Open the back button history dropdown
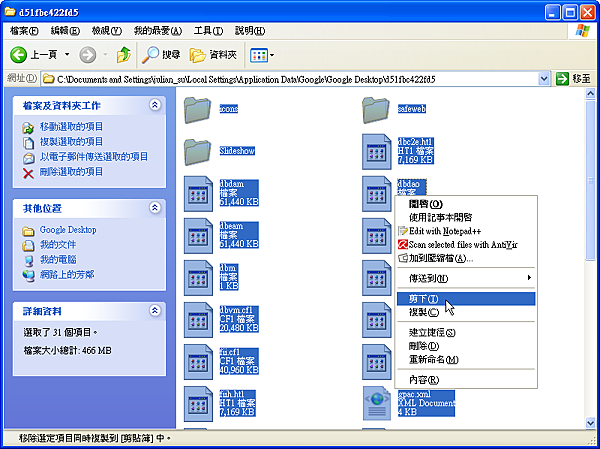The width and height of the screenshot is (600, 449). point(67,55)
